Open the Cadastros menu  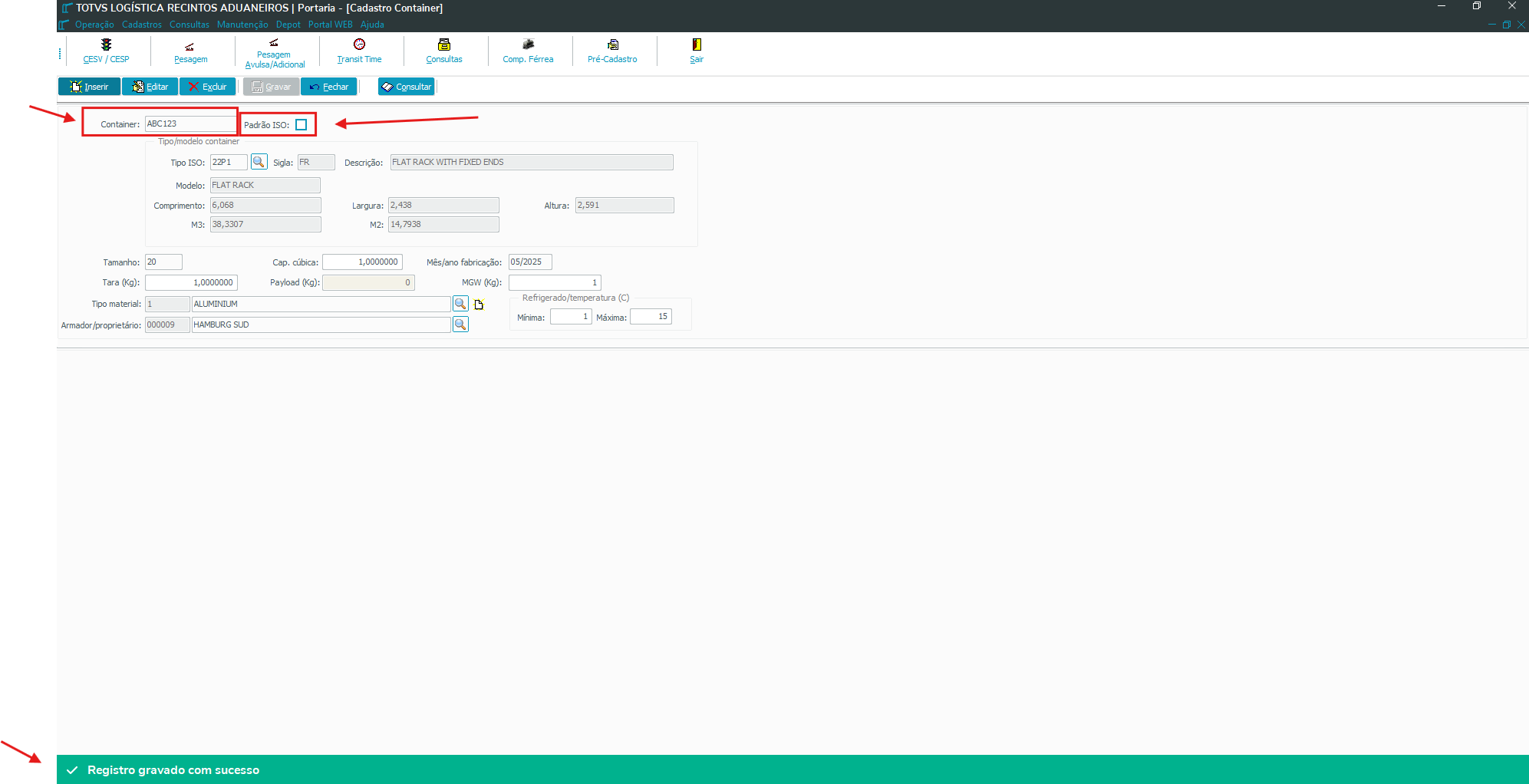tap(142, 25)
